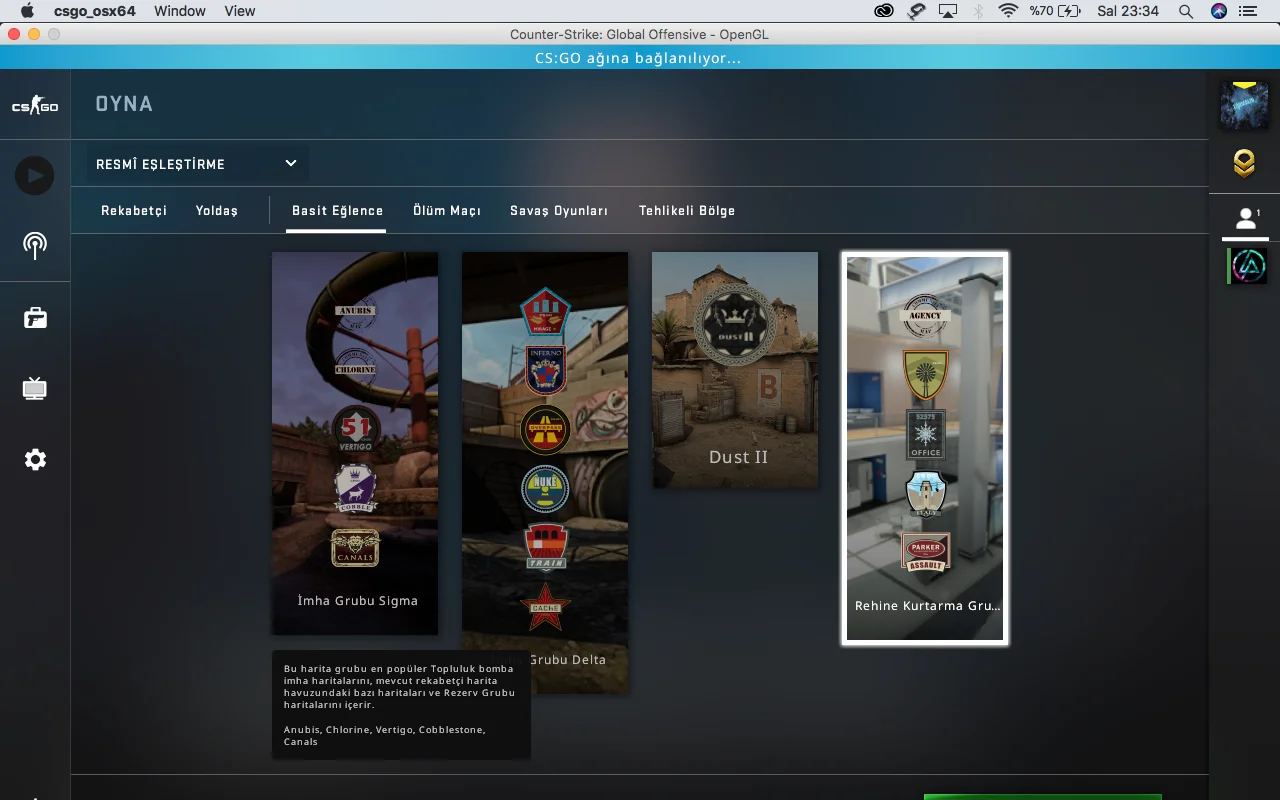The height and width of the screenshot is (800, 1280).
Task: Open the settings gear icon
Action: [x=35, y=460]
